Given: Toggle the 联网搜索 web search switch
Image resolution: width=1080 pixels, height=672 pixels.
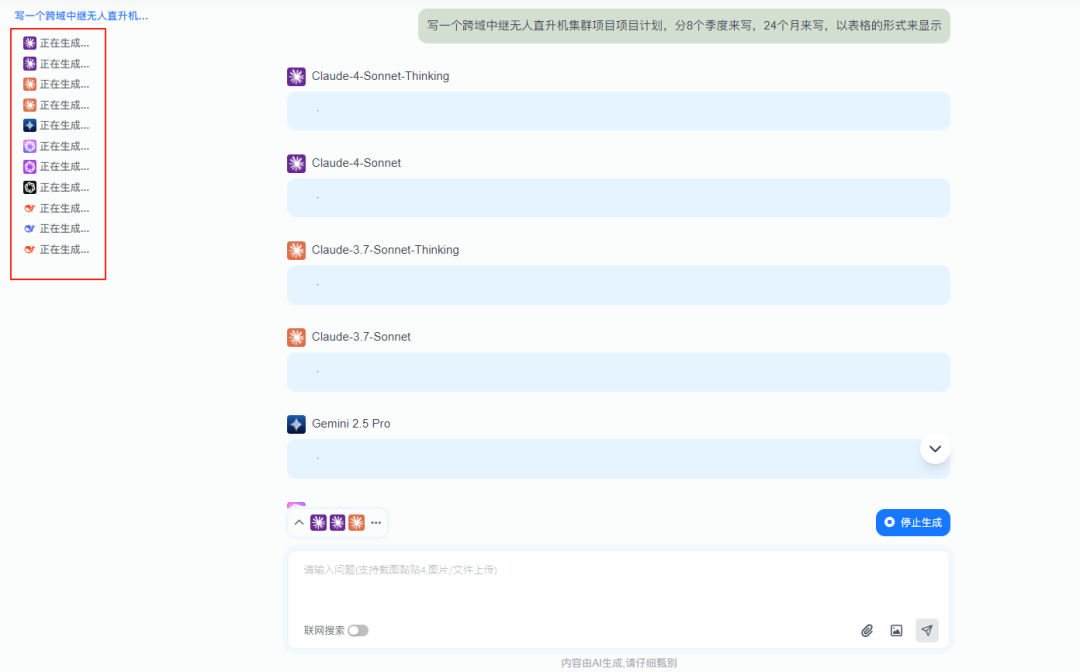Looking at the screenshot, I should click(x=358, y=631).
